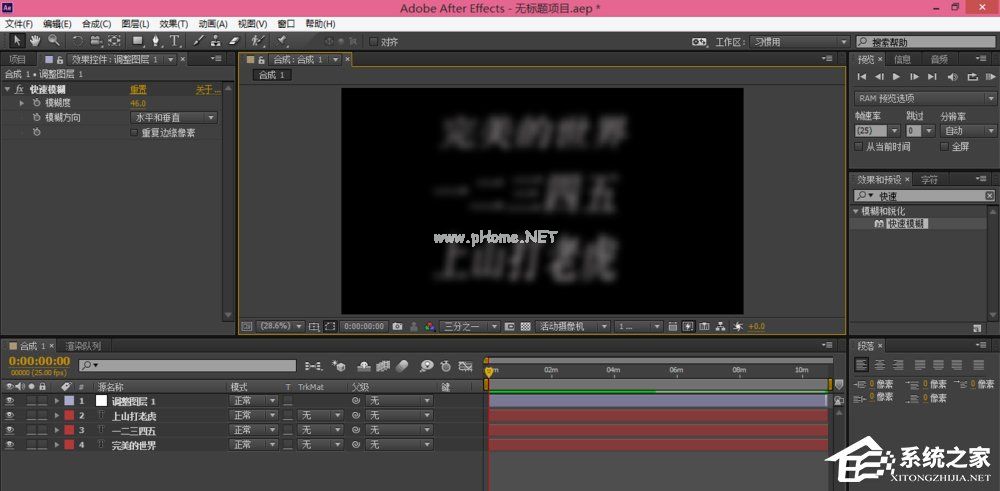Click the 关于 link for 快速模糊 effect
Screen dimensions: 1000x491
pyautogui.click(x=205, y=89)
